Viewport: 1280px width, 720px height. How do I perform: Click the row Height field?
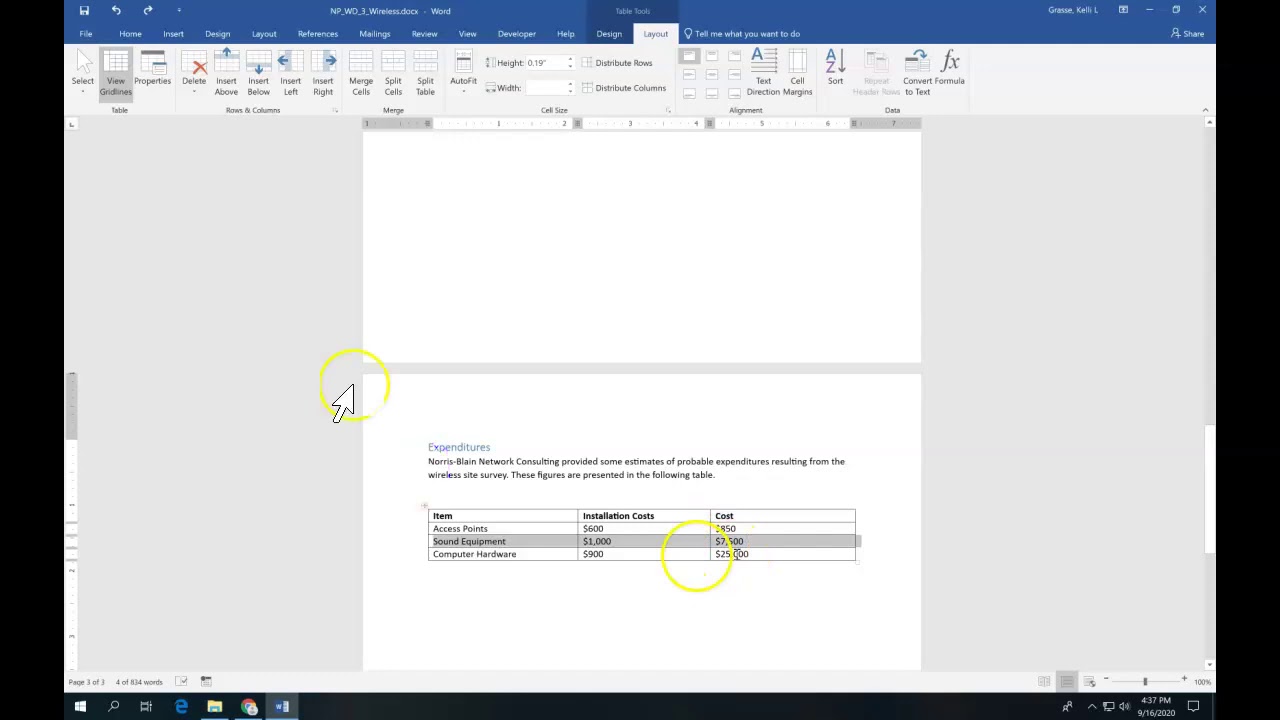[545, 62]
